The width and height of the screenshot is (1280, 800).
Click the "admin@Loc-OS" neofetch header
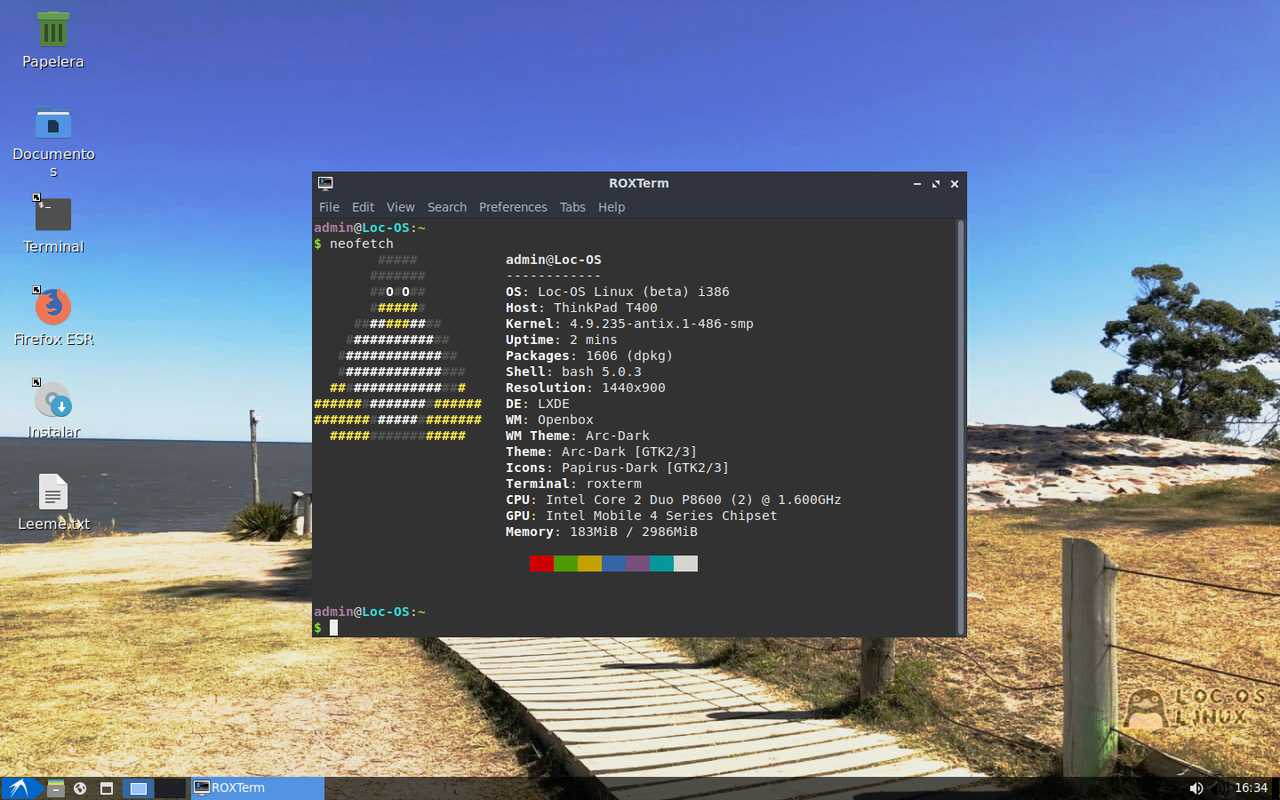(x=554, y=260)
